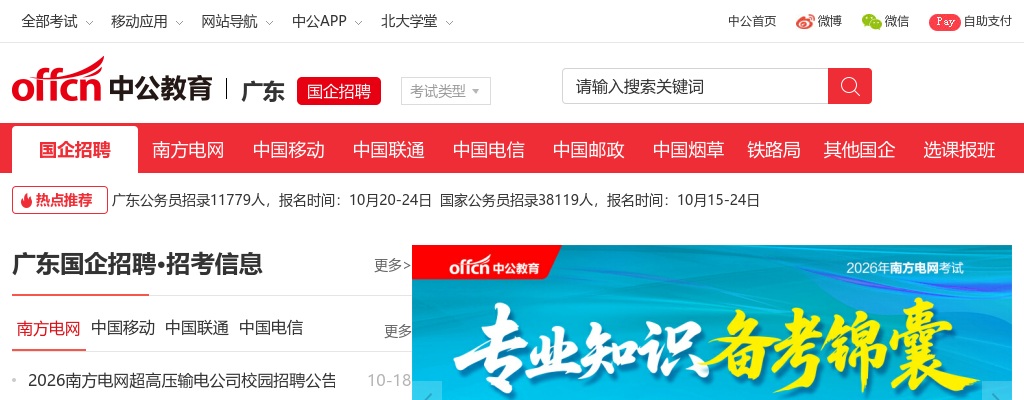Open the 专业知识备考锦囊 banner image
This screenshot has height=400, width=1024.
(x=712, y=323)
